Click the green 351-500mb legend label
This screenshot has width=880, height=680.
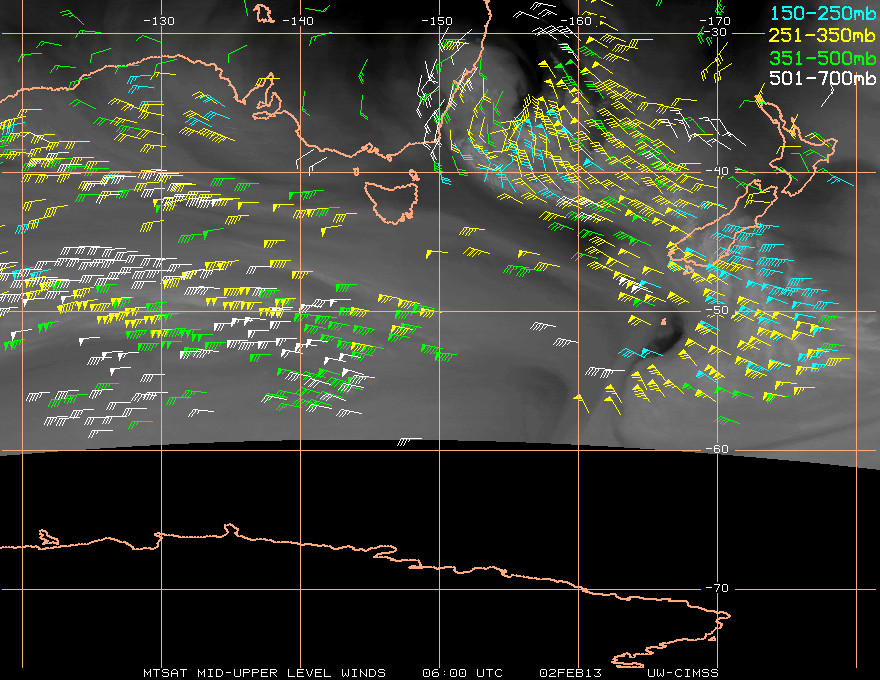(822, 58)
